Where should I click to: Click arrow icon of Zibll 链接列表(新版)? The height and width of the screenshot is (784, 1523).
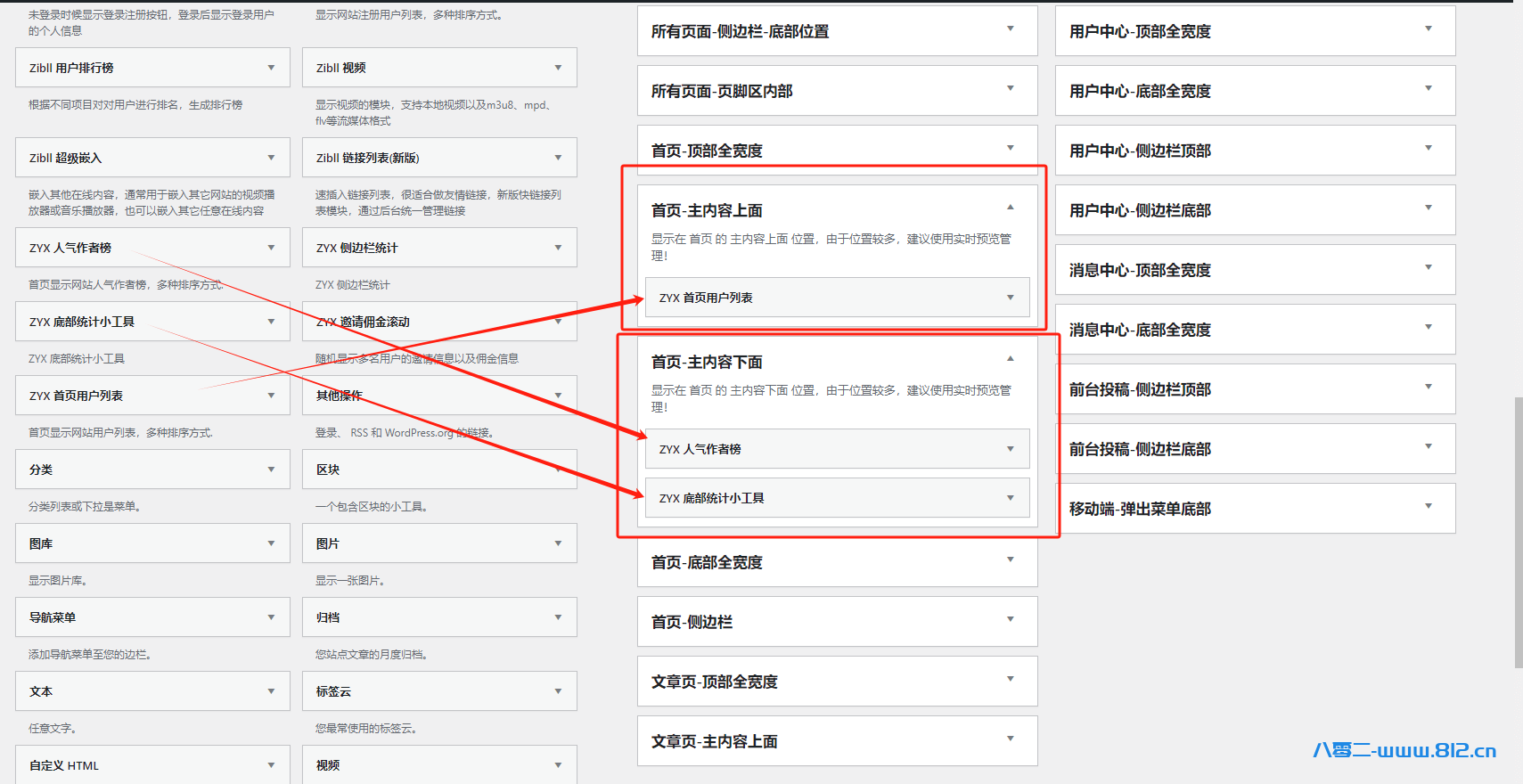[558, 158]
